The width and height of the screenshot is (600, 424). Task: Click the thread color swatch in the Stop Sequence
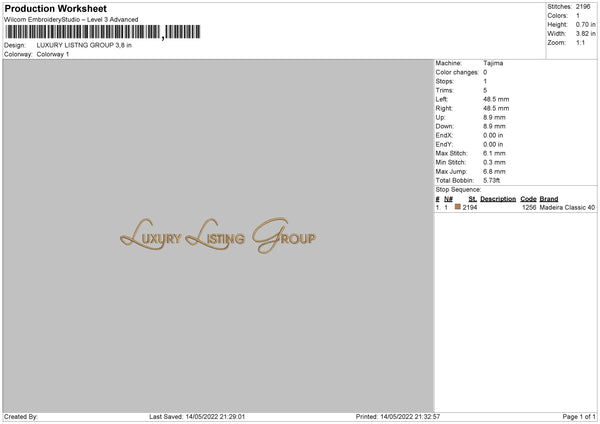click(x=457, y=207)
